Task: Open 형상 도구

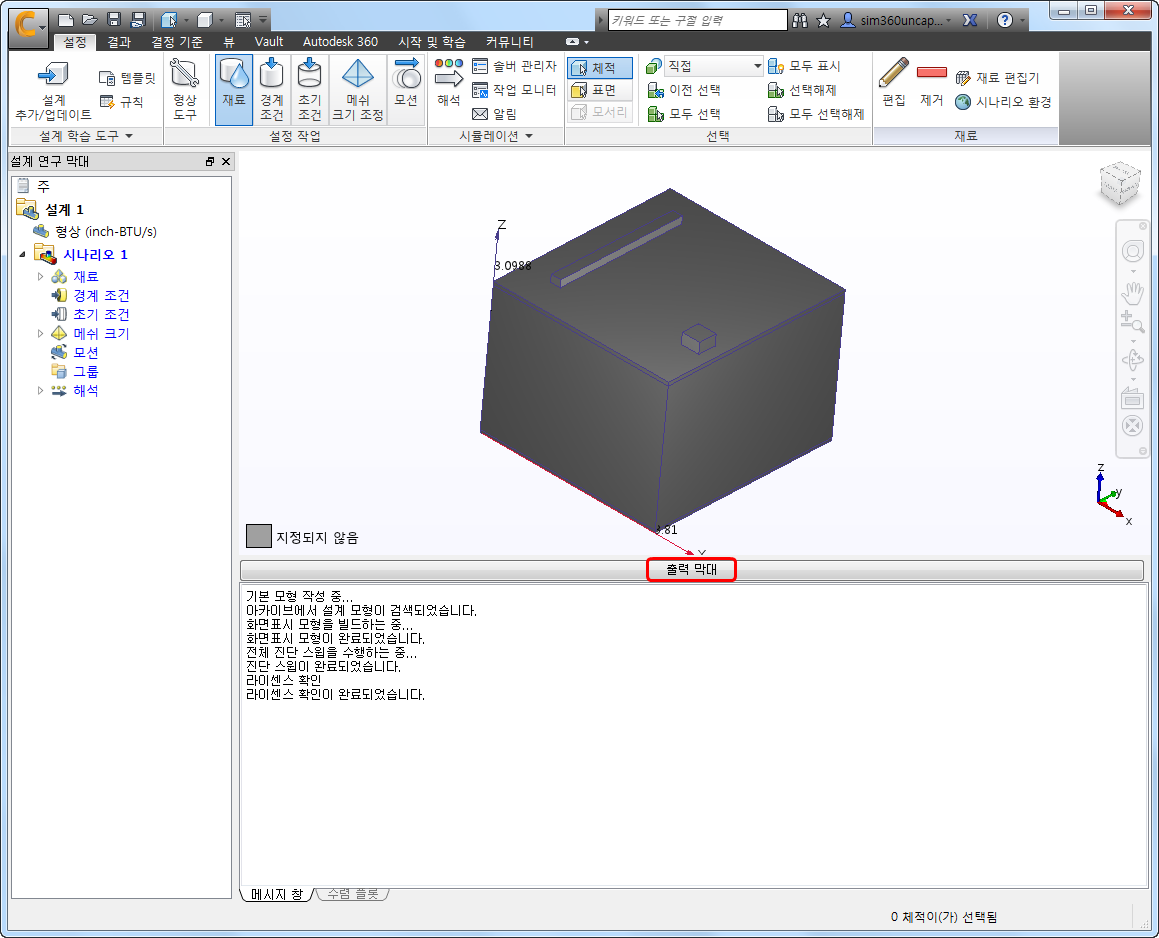Action: [185, 90]
